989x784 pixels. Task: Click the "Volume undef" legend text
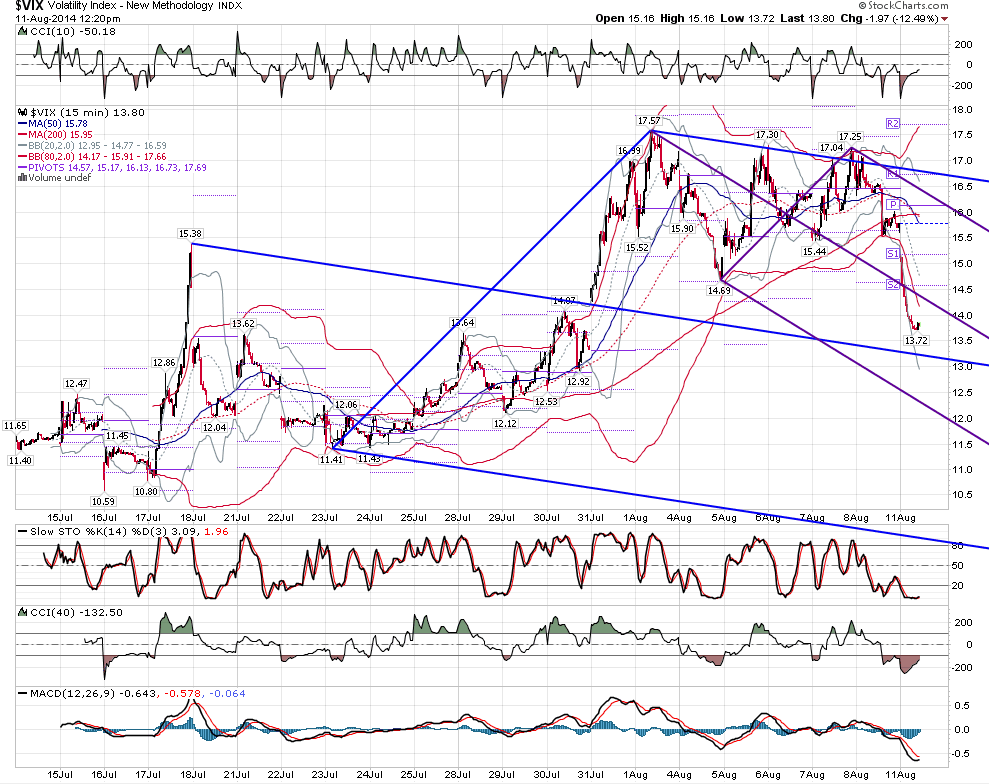[60, 178]
